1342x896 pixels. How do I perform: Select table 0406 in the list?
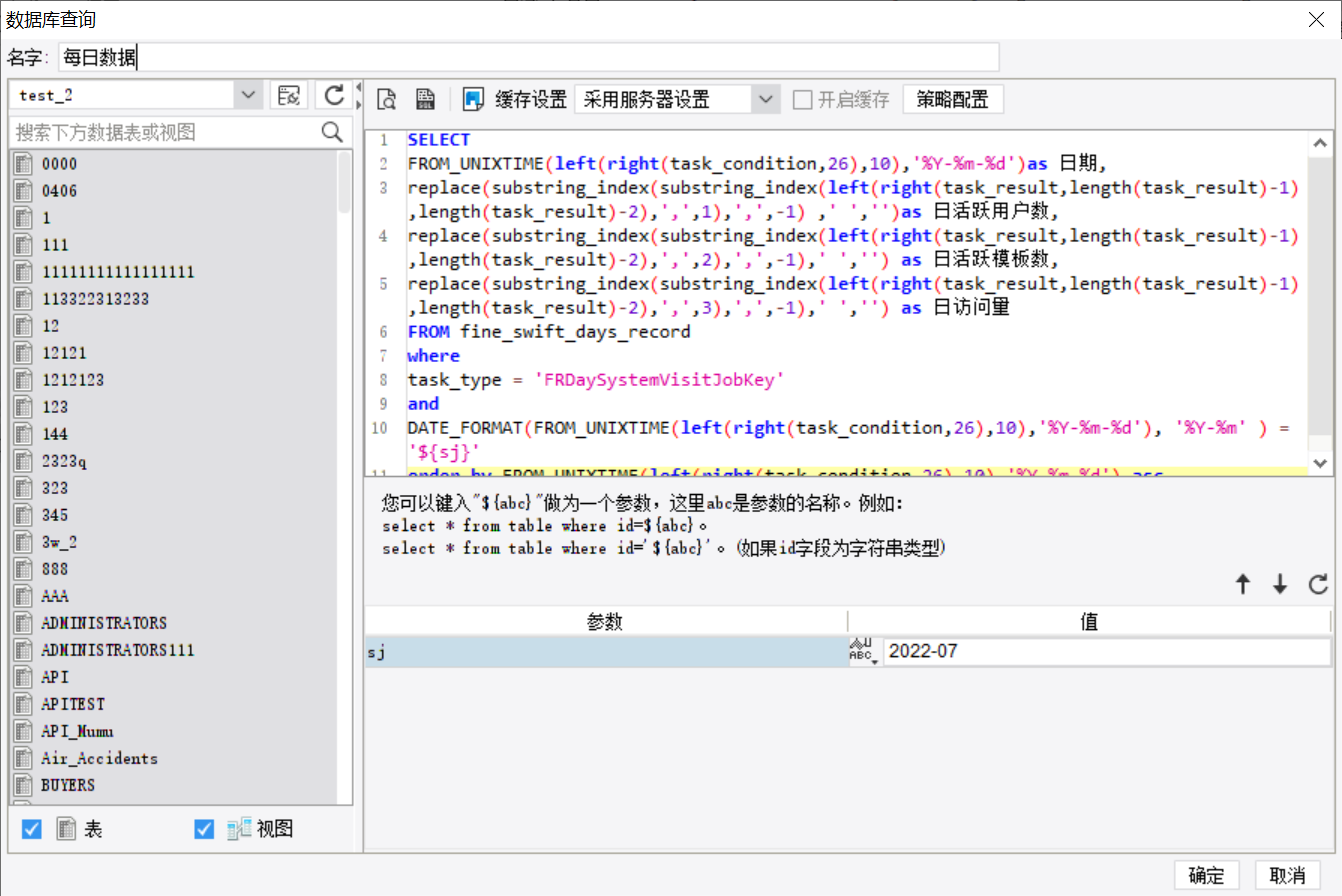(59, 191)
